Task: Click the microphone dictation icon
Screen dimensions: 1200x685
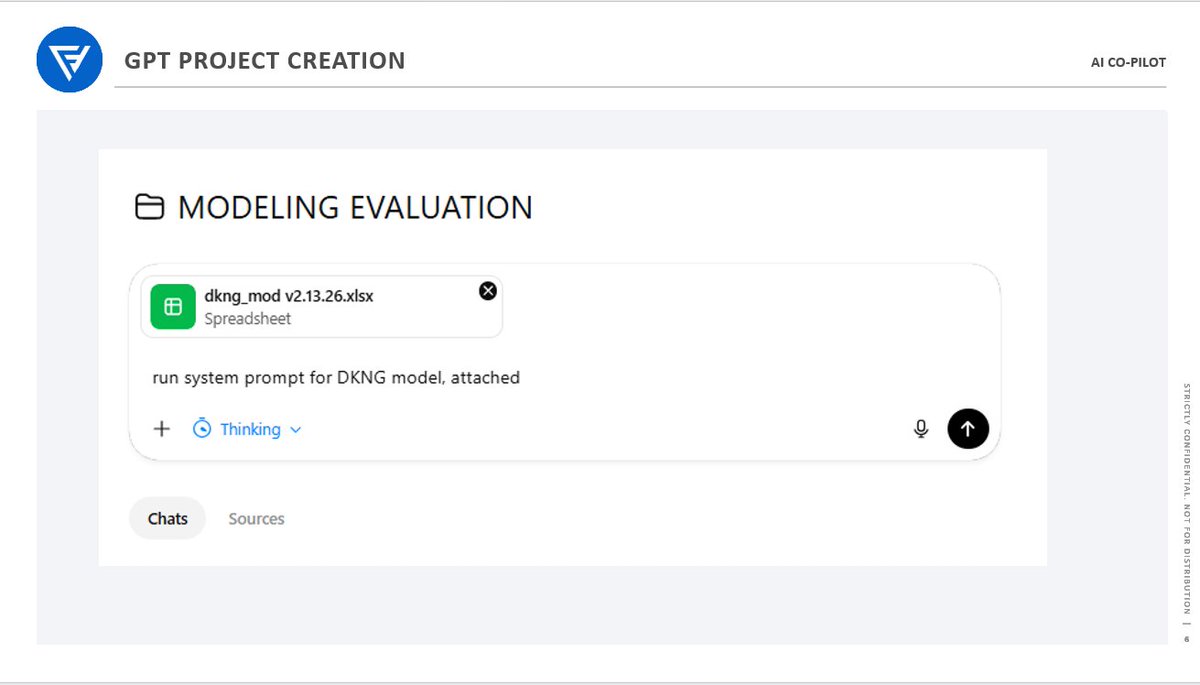Action: pyautogui.click(x=921, y=429)
